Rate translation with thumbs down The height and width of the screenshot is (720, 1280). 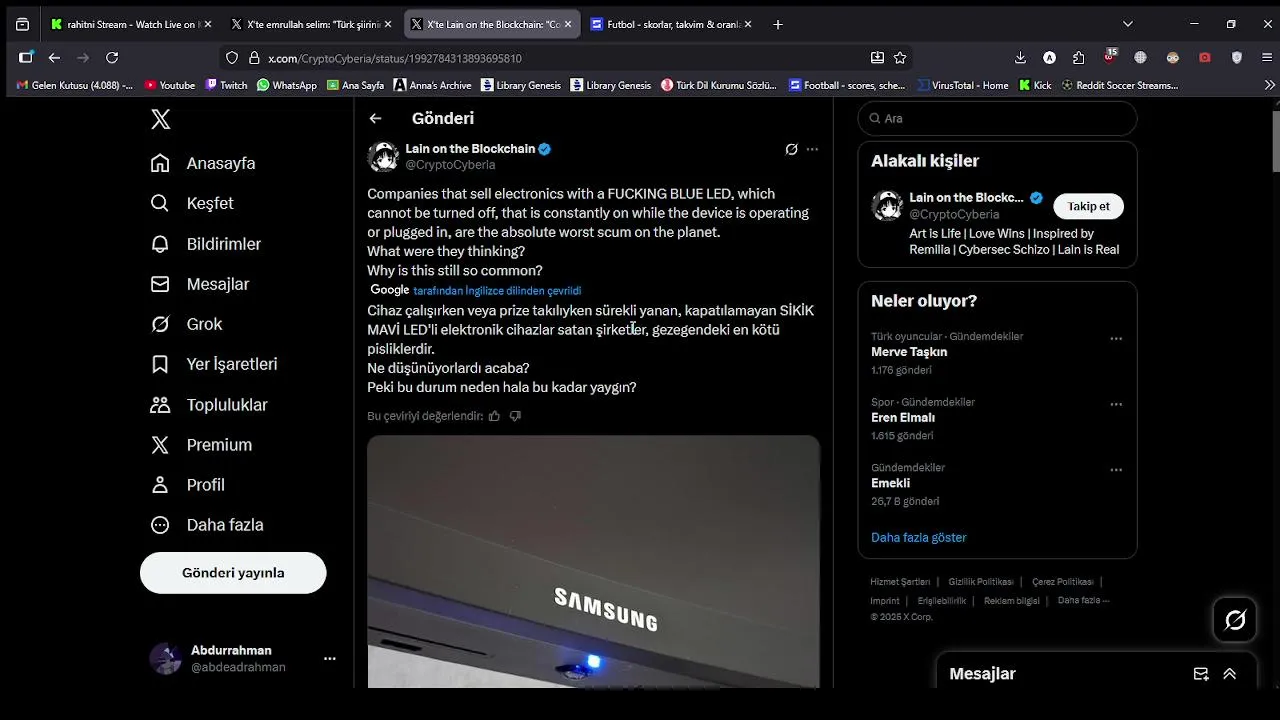click(515, 416)
